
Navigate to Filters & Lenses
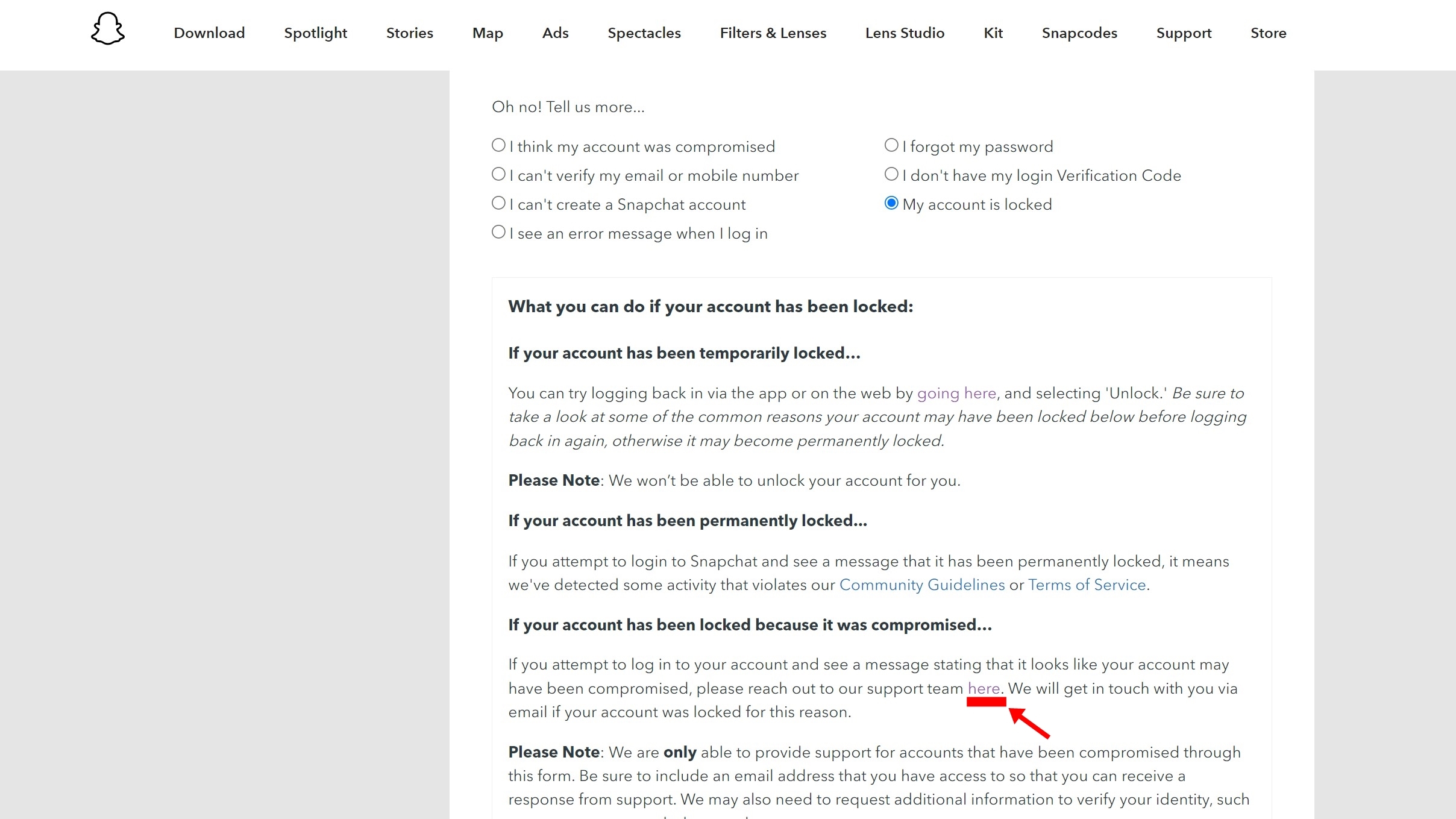(773, 33)
